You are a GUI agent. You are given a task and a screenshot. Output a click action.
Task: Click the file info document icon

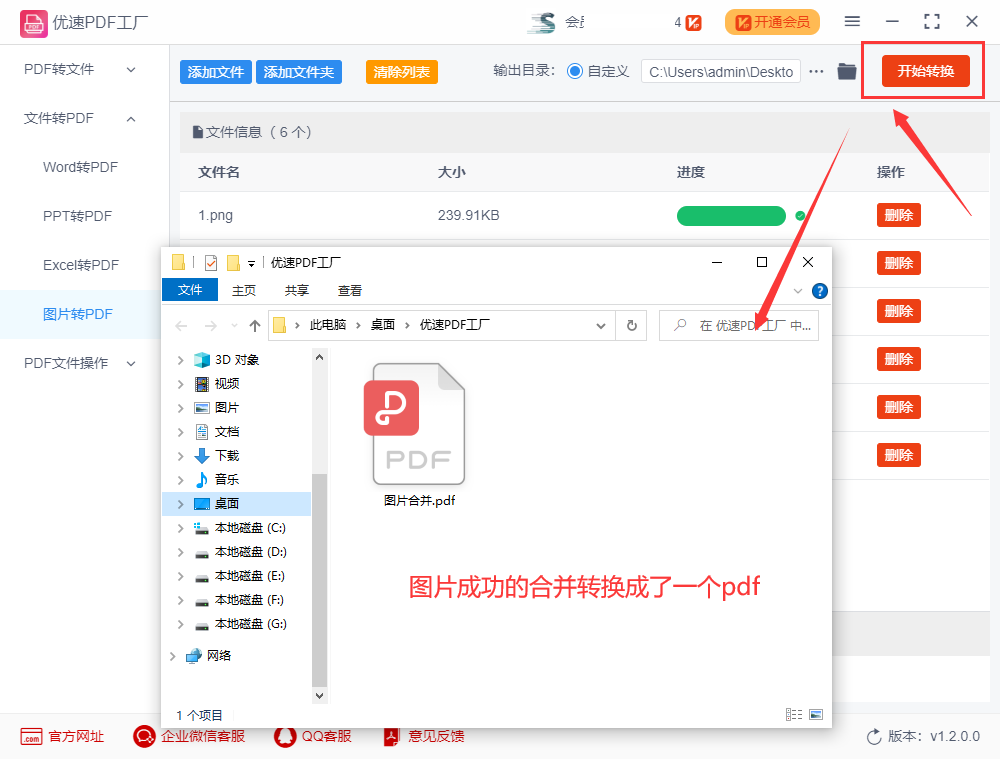(x=198, y=133)
